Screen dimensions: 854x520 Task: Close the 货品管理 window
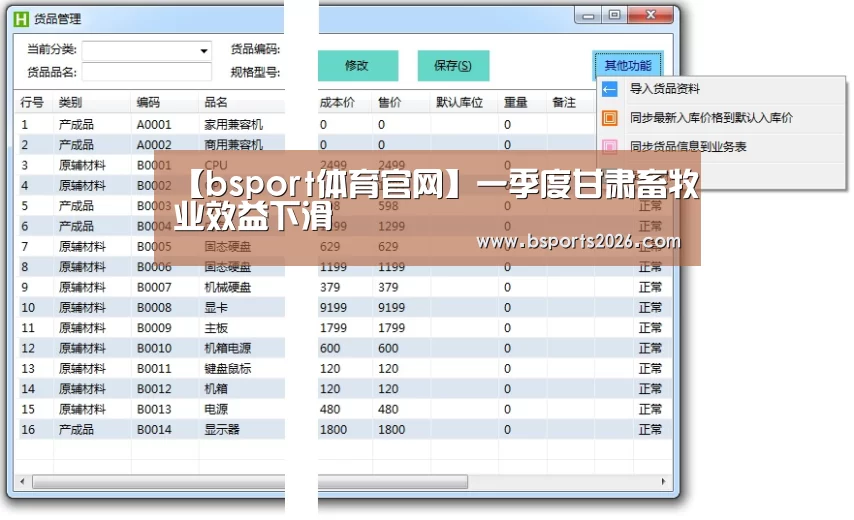(x=650, y=15)
